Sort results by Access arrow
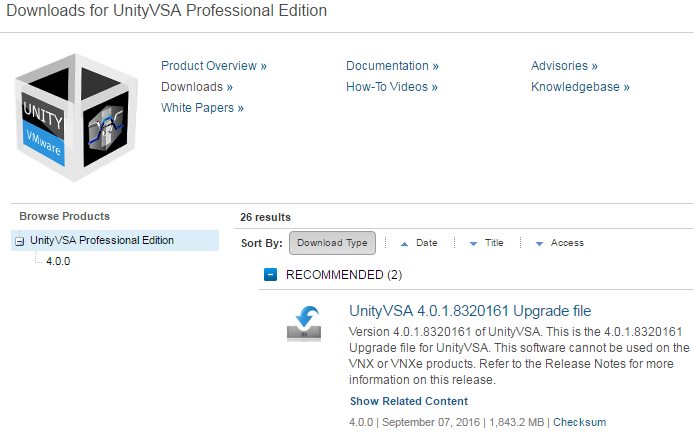694x437 pixels. point(539,243)
